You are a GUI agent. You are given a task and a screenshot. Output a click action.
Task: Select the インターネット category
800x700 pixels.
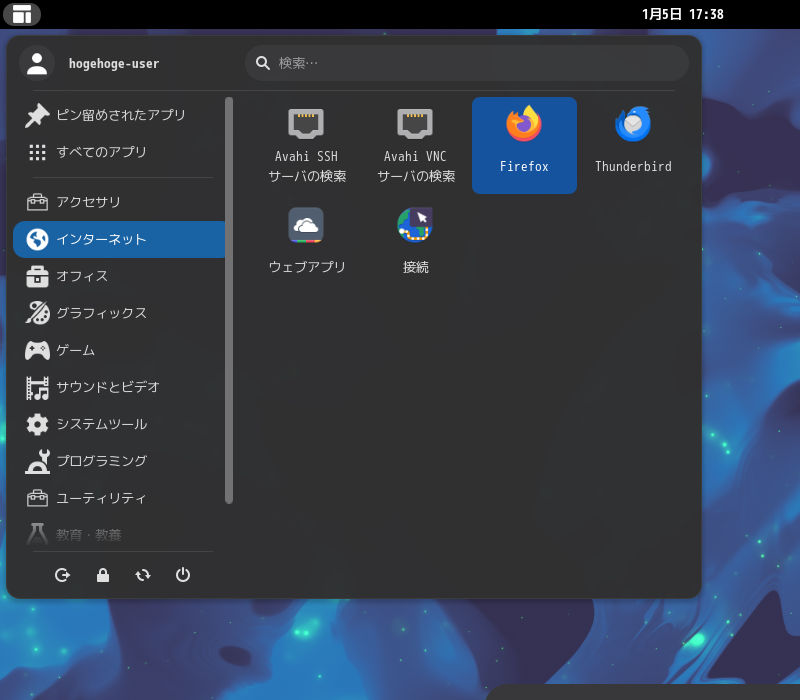pos(119,239)
